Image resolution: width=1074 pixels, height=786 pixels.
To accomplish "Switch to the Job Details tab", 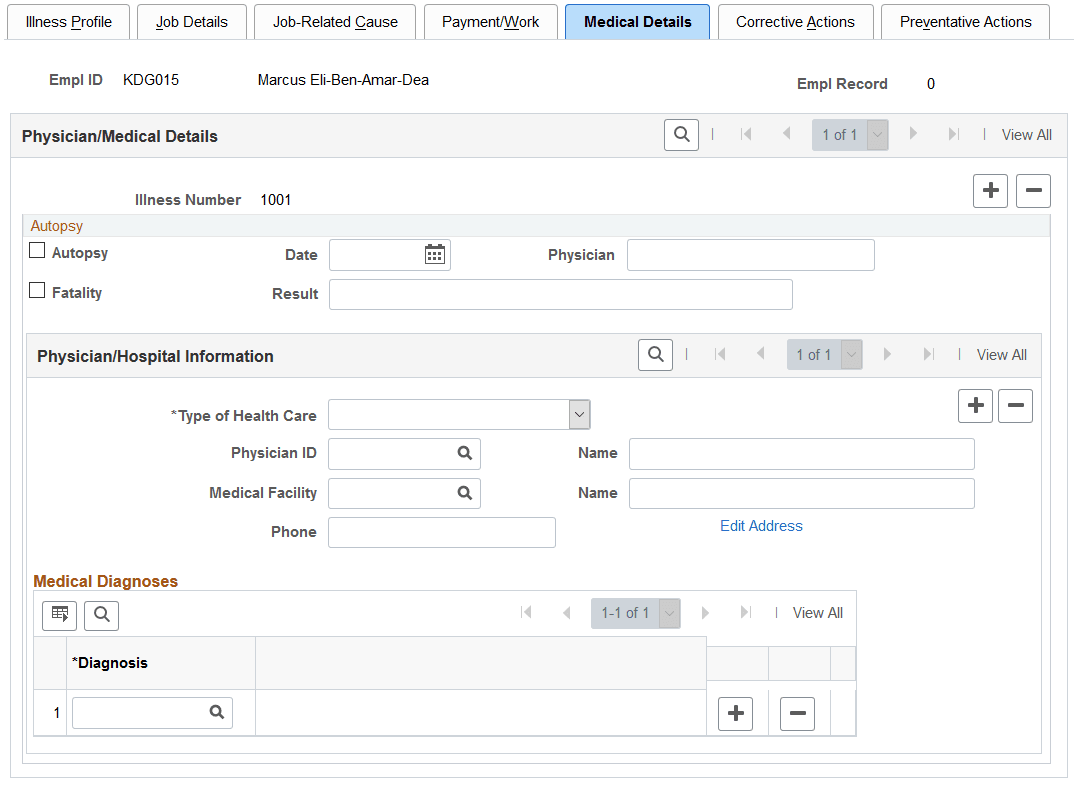I will (x=192, y=22).
